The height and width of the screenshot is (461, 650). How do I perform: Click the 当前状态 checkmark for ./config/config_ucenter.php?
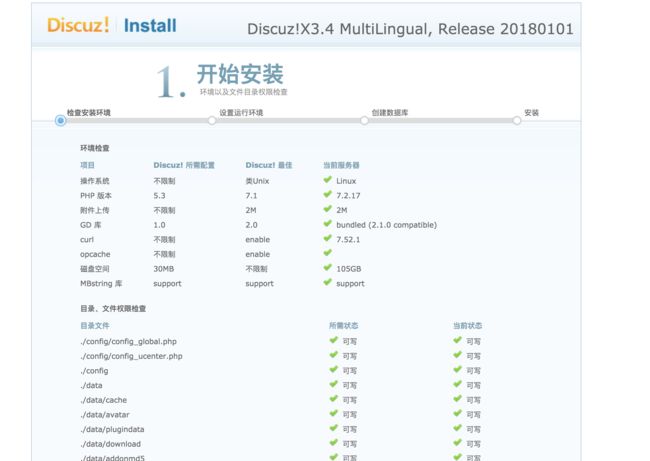click(458, 355)
